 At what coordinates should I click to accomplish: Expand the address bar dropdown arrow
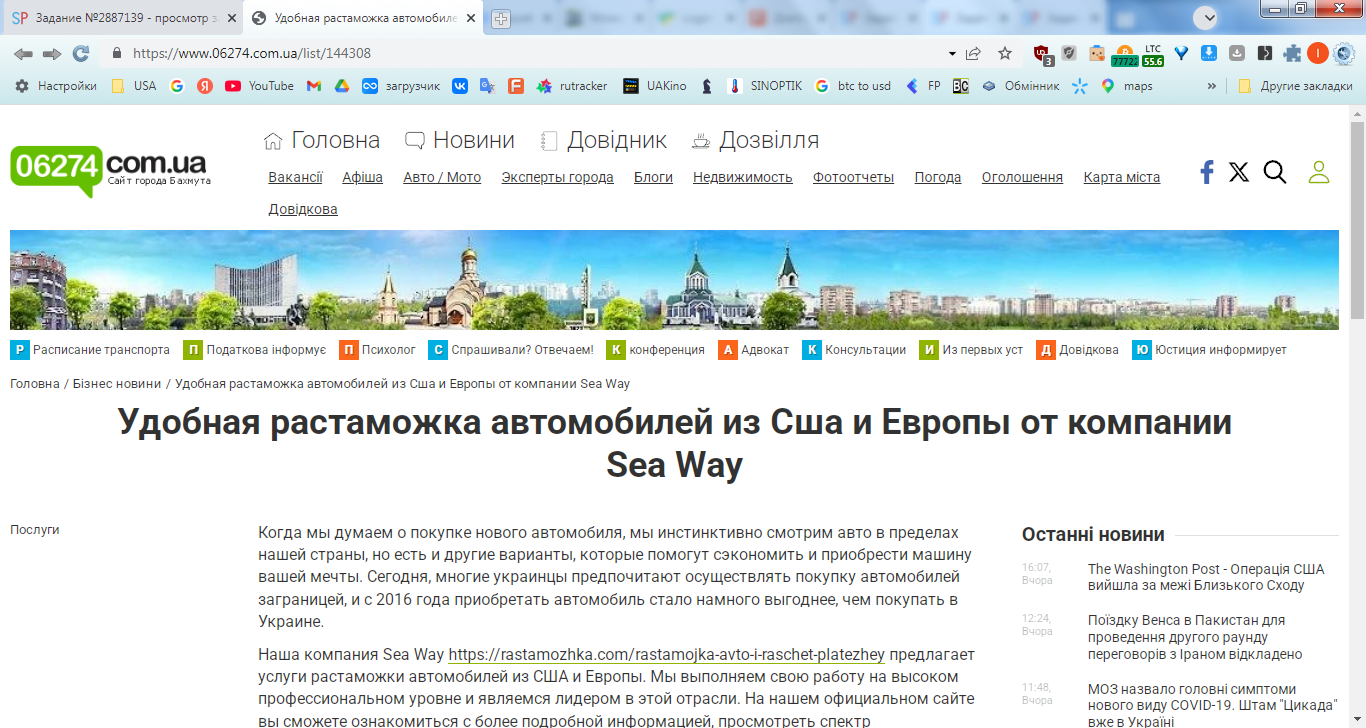point(952,54)
